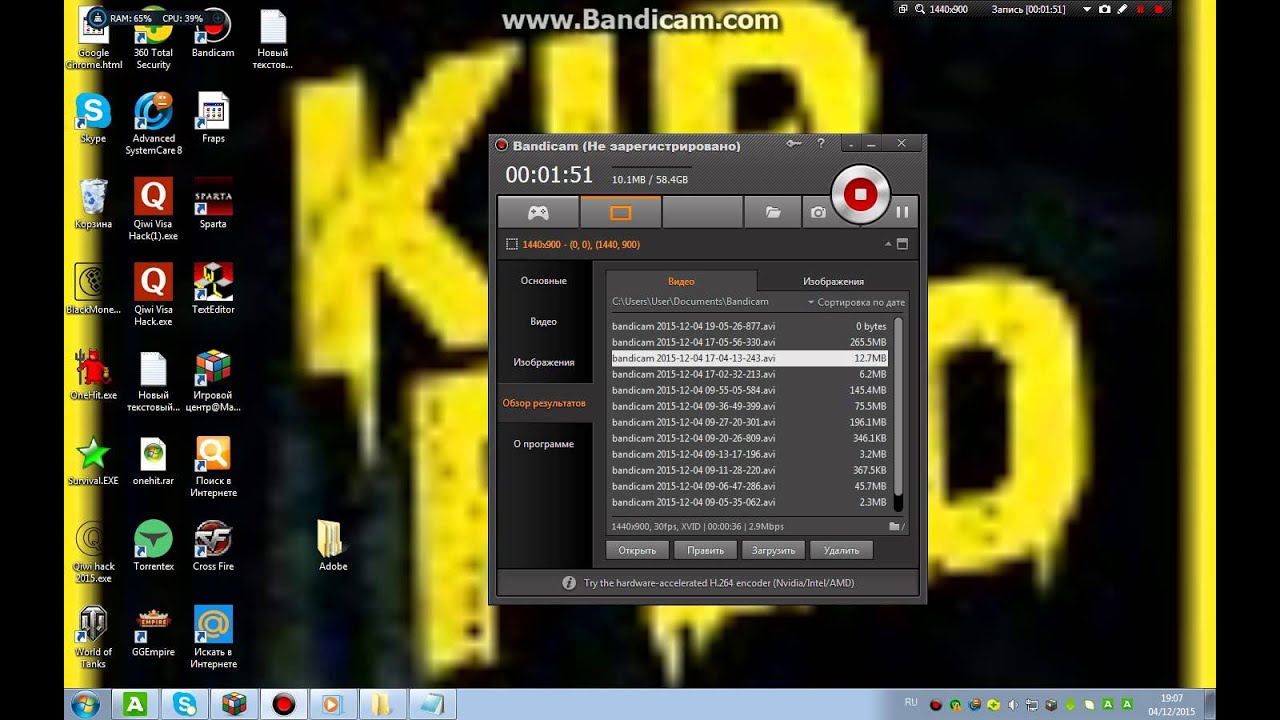This screenshot has height=720, width=1280.
Task: Select file bandicam 2015-12-04 09-20-26-809.avi
Action: coord(749,438)
